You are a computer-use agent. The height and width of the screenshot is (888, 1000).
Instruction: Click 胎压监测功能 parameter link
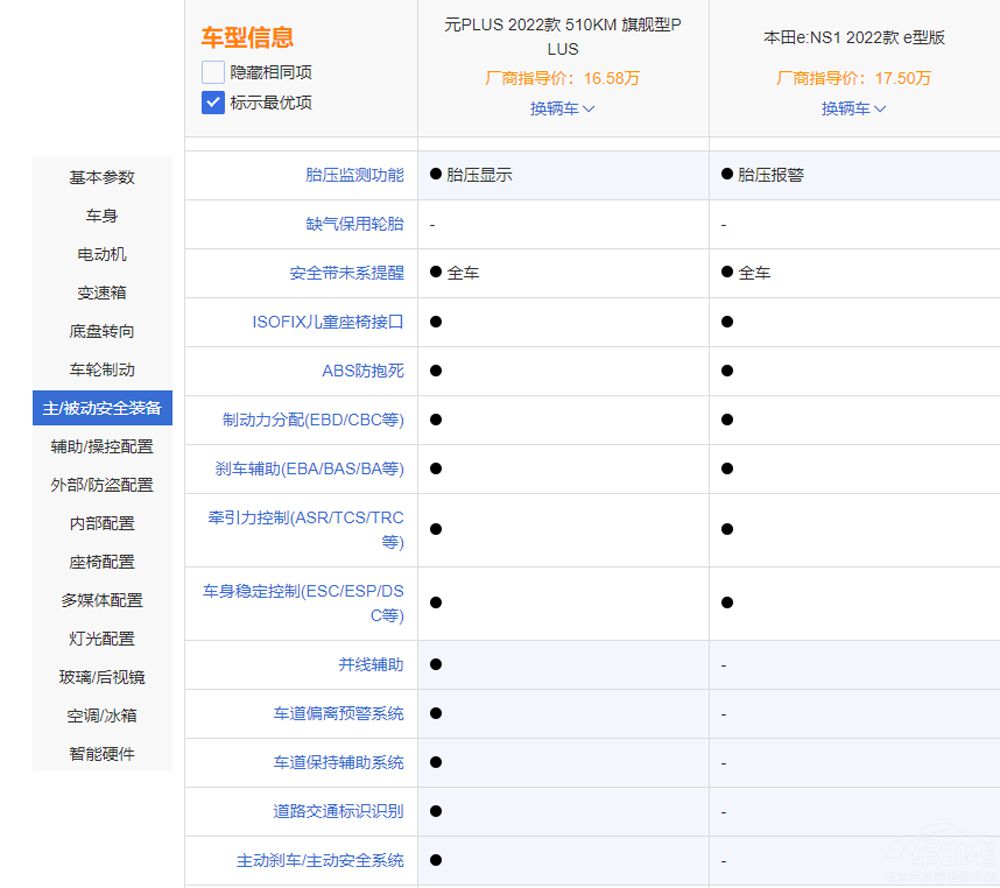point(354,175)
